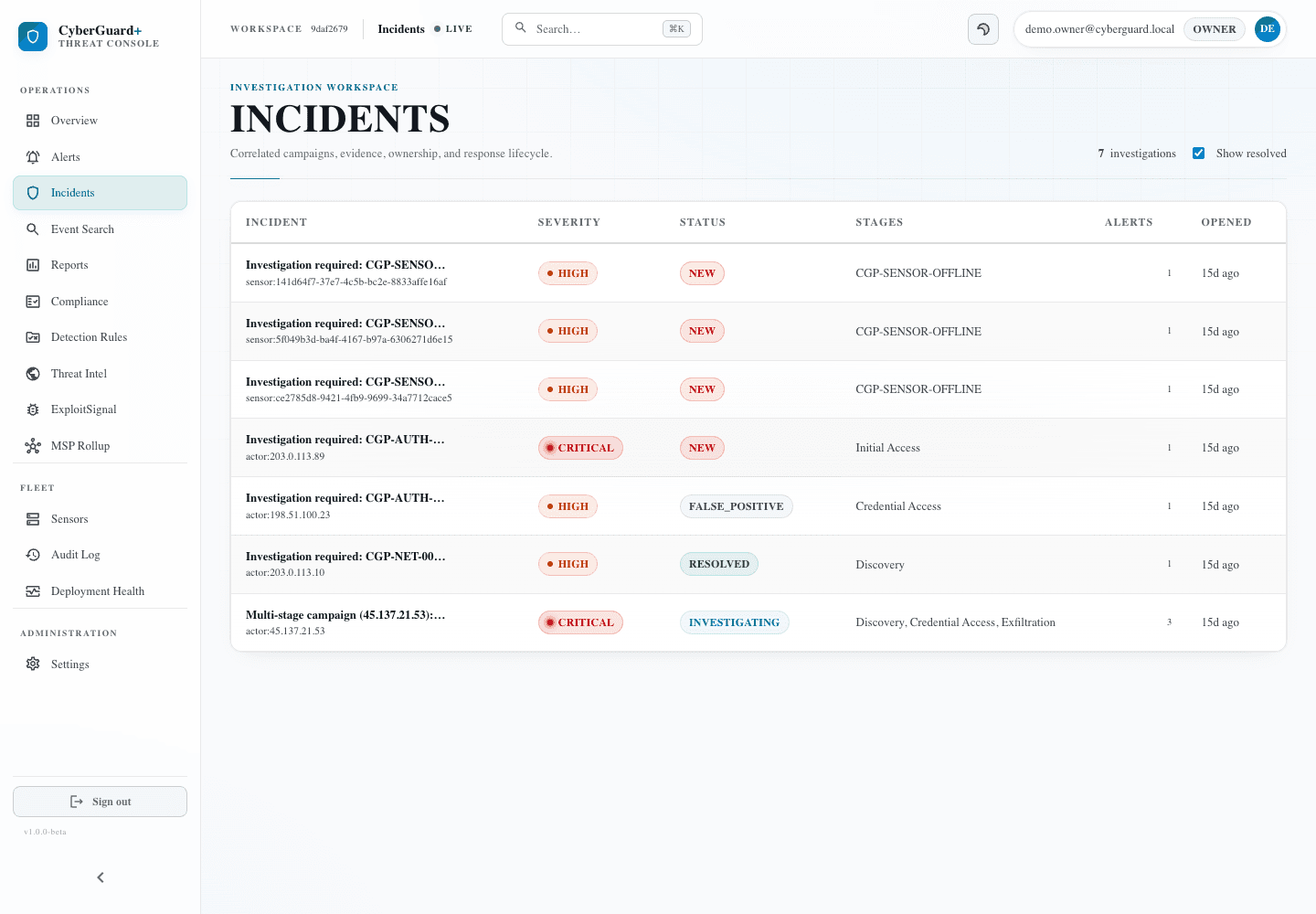Screen dimensions: 1316x914
Task: Click the FALSE_POSITIVE status badge
Action: pyautogui.click(x=737, y=506)
